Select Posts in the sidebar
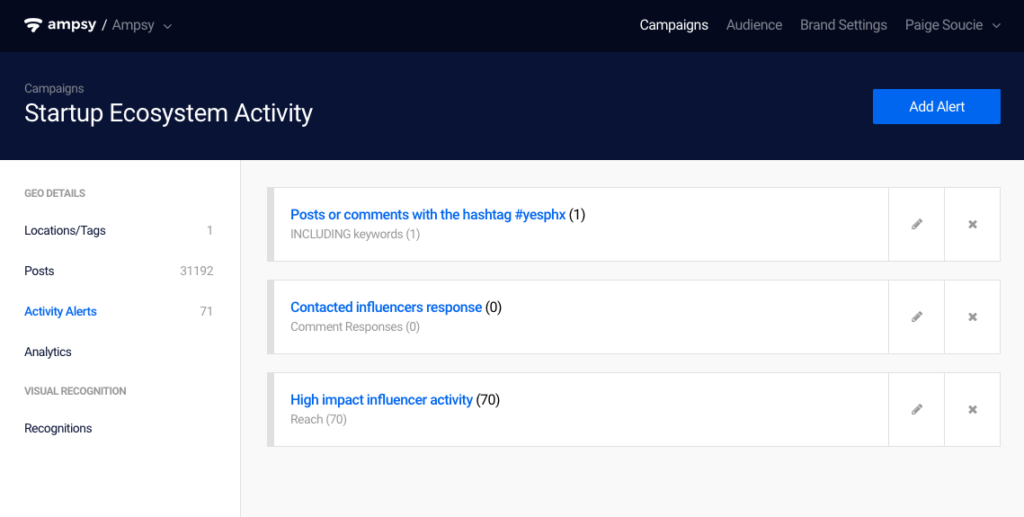Viewport: 1024px width, 517px height. (118, 271)
